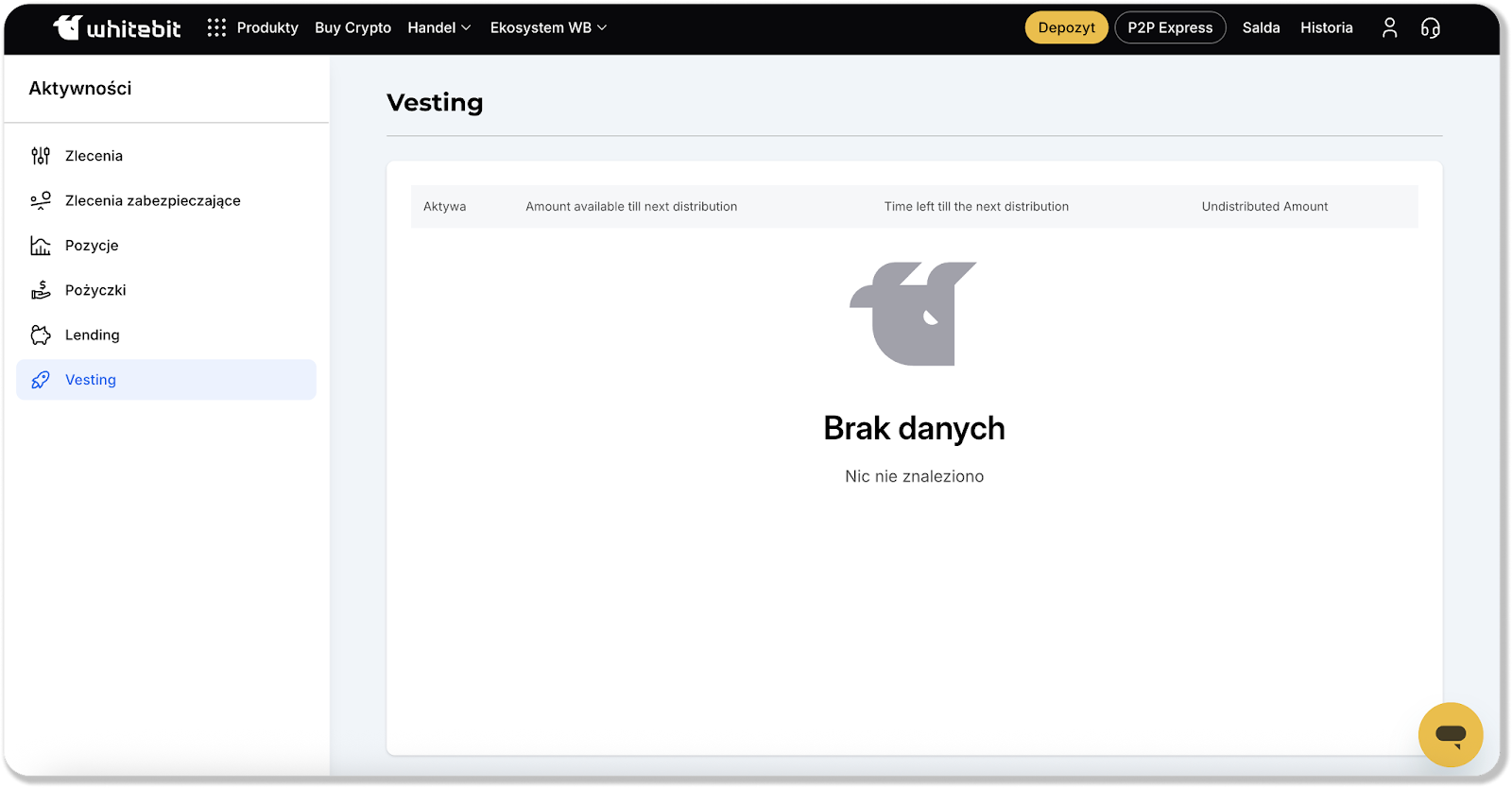Select Zlecenia zabezpieczające in the sidebar

click(152, 200)
